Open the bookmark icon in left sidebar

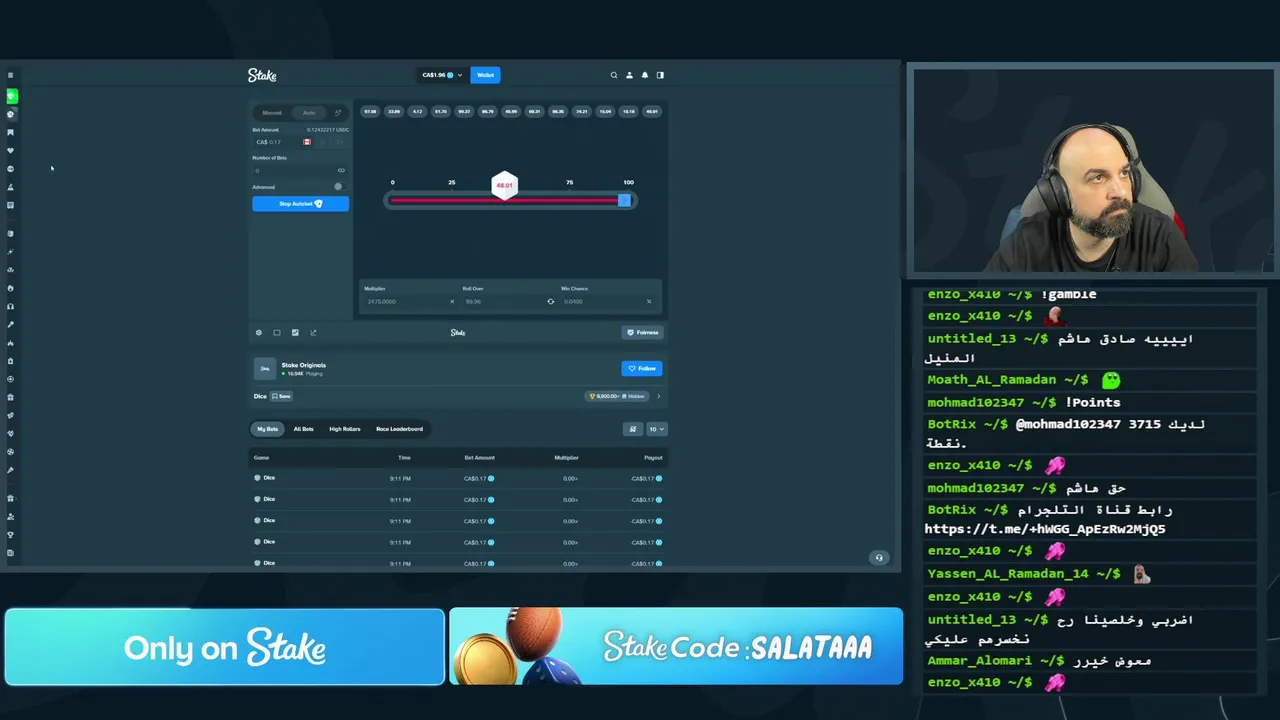(x=11, y=132)
